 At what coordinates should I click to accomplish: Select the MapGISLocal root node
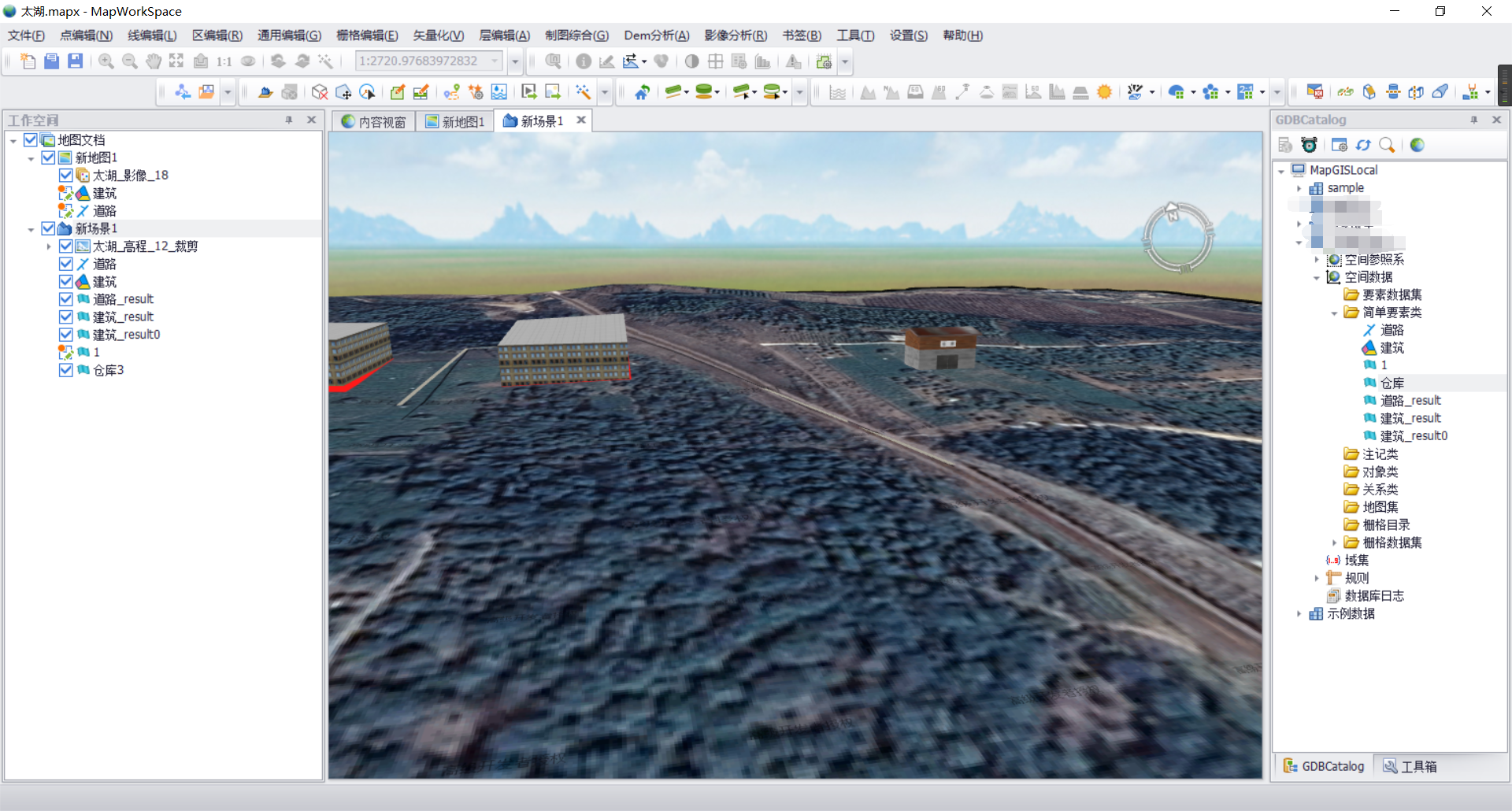(x=1343, y=170)
